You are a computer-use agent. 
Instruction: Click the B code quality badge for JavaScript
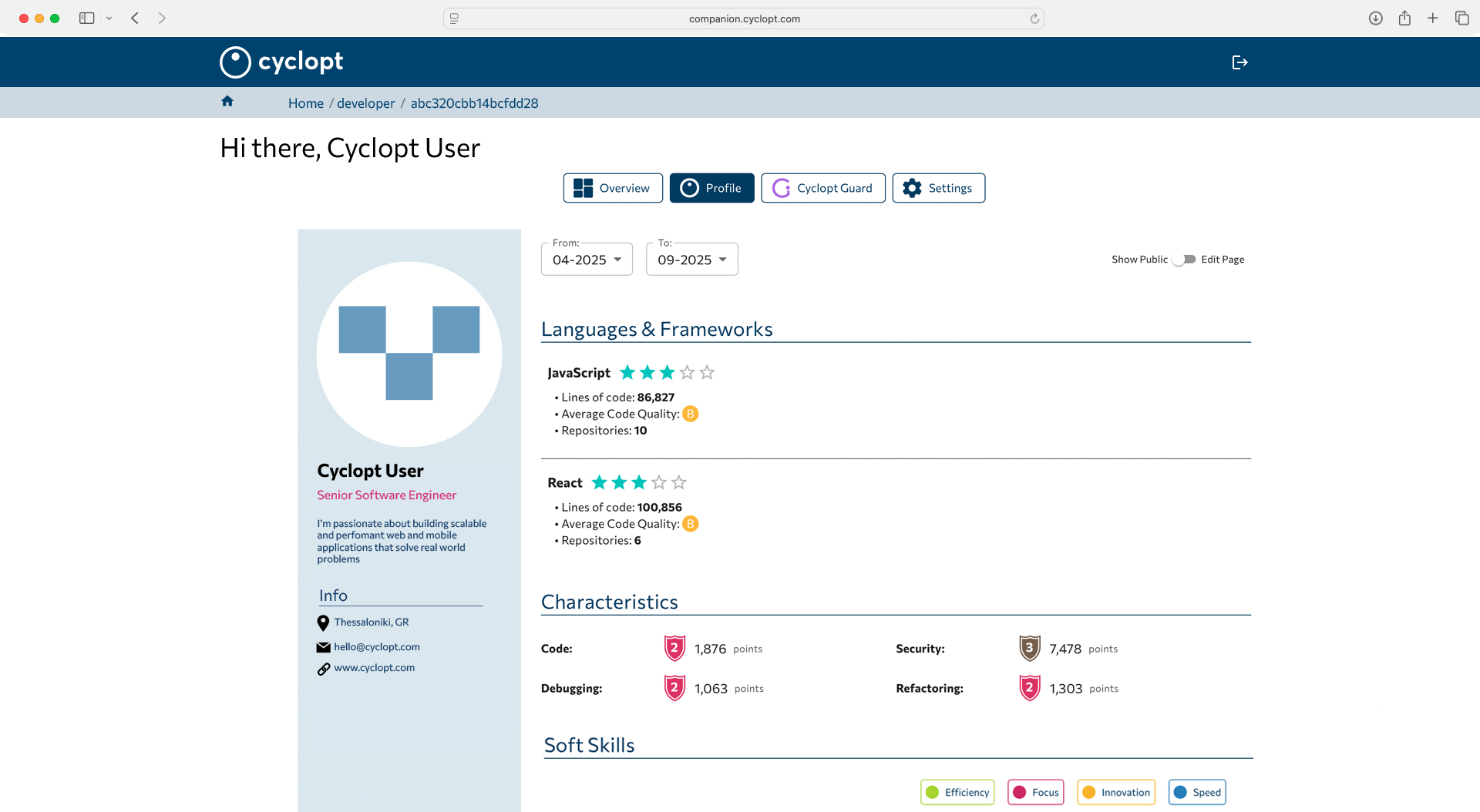click(690, 414)
